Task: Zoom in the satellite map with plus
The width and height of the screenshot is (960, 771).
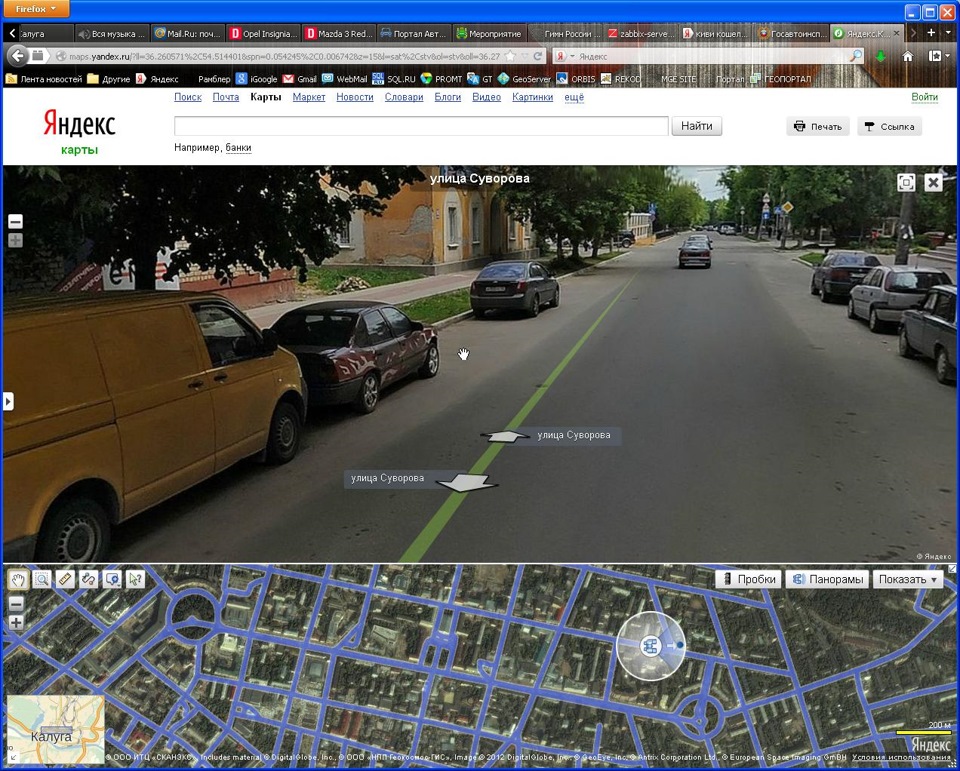Action: click(16, 623)
